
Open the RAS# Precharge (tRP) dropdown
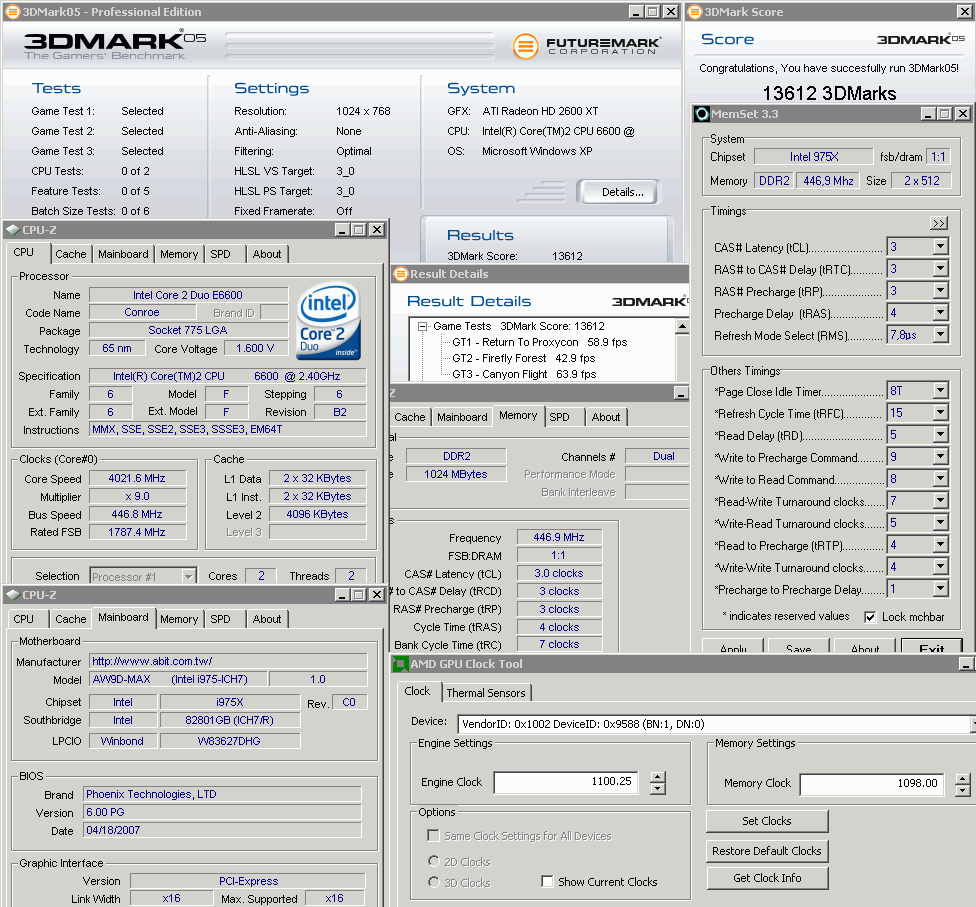[941, 291]
